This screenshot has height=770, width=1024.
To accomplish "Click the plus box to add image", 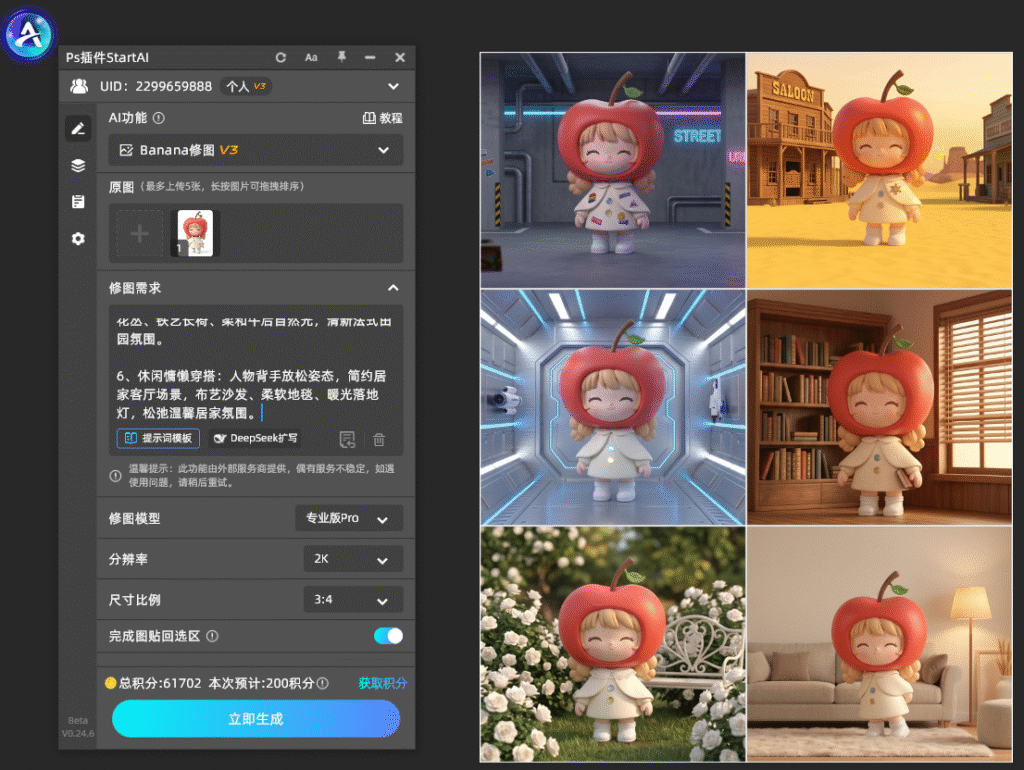I will (140, 233).
